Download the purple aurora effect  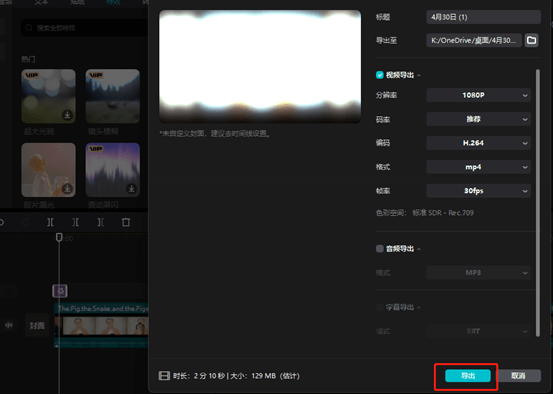coord(131,189)
